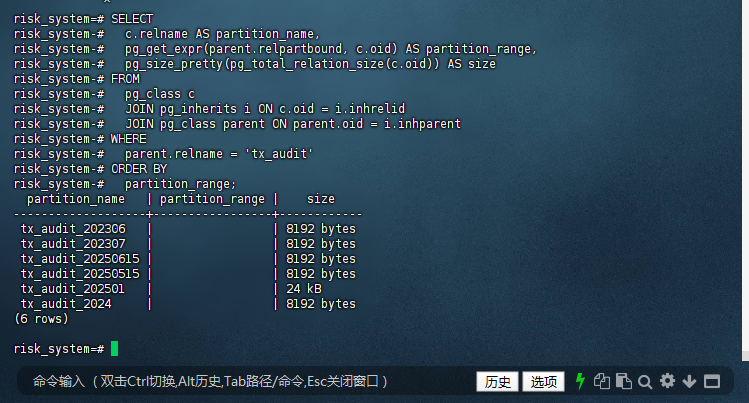The height and width of the screenshot is (403, 749).
Task: Click the down arrow icon
Action: click(x=689, y=382)
